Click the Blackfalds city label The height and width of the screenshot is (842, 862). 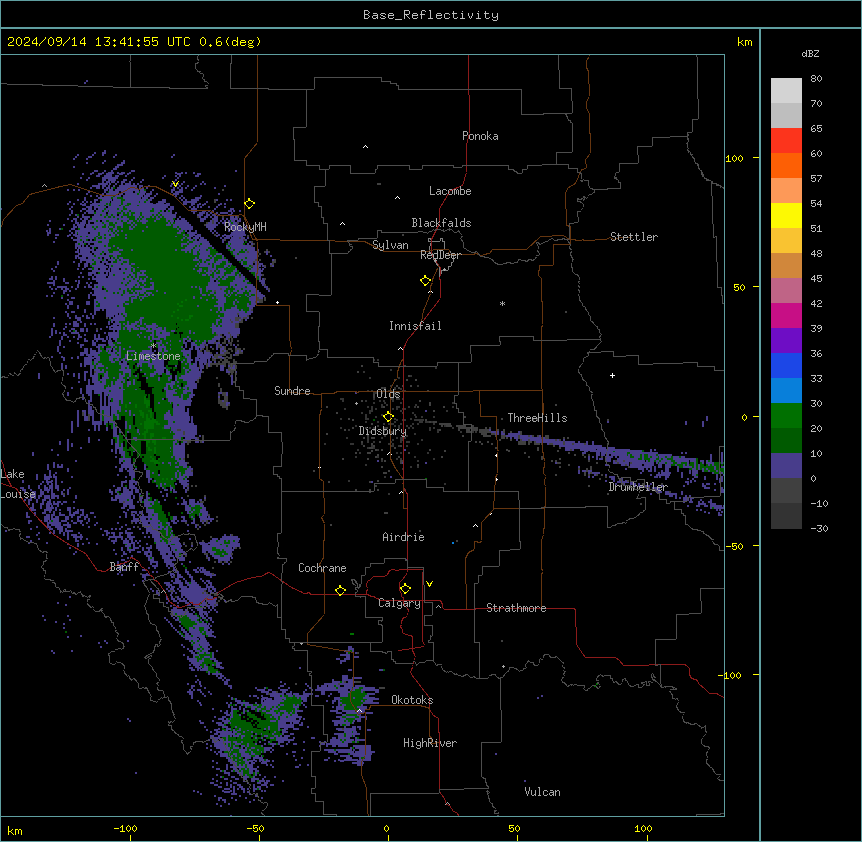point(441,223)
